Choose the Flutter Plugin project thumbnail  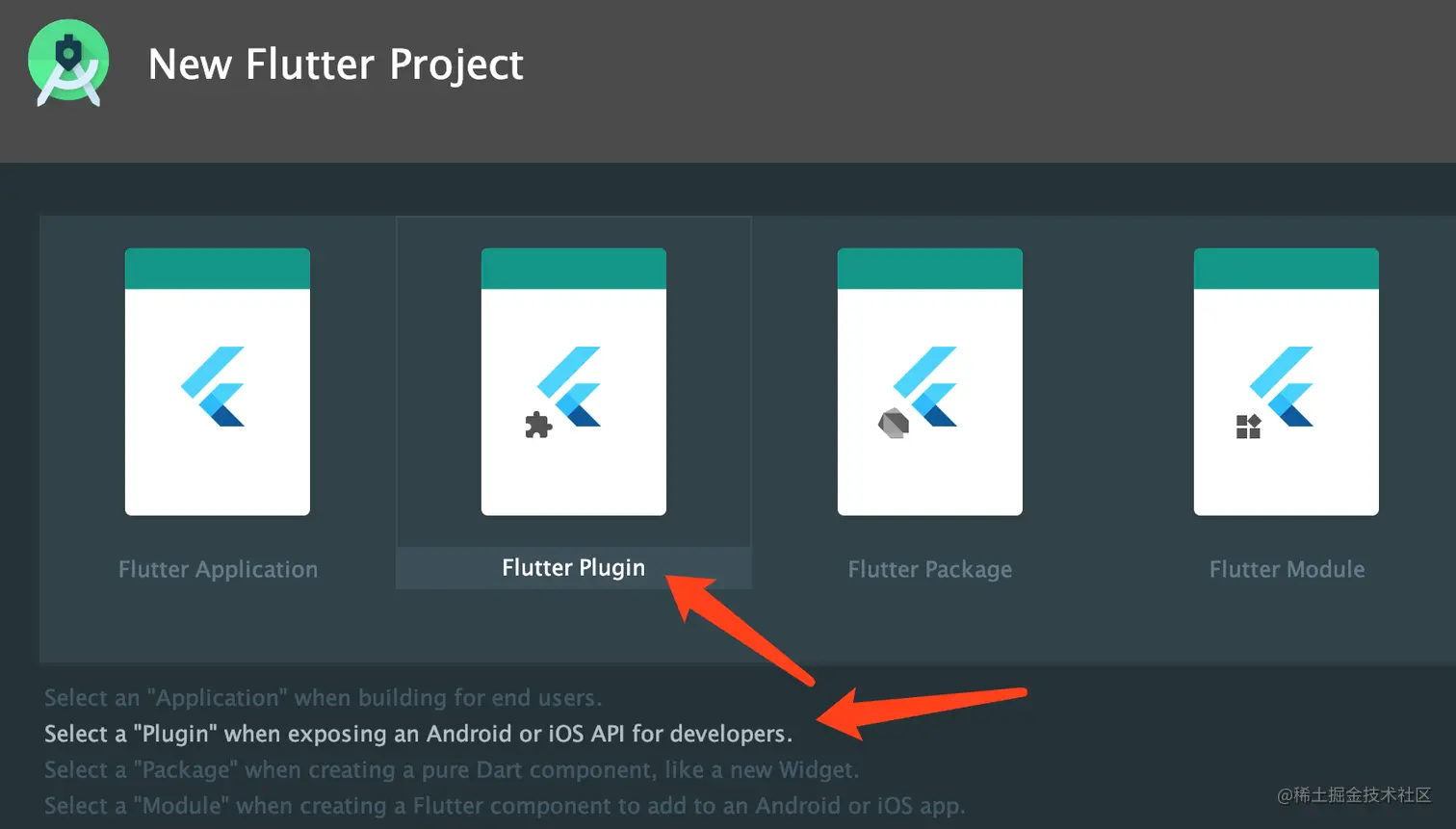(x=574, y=381)
